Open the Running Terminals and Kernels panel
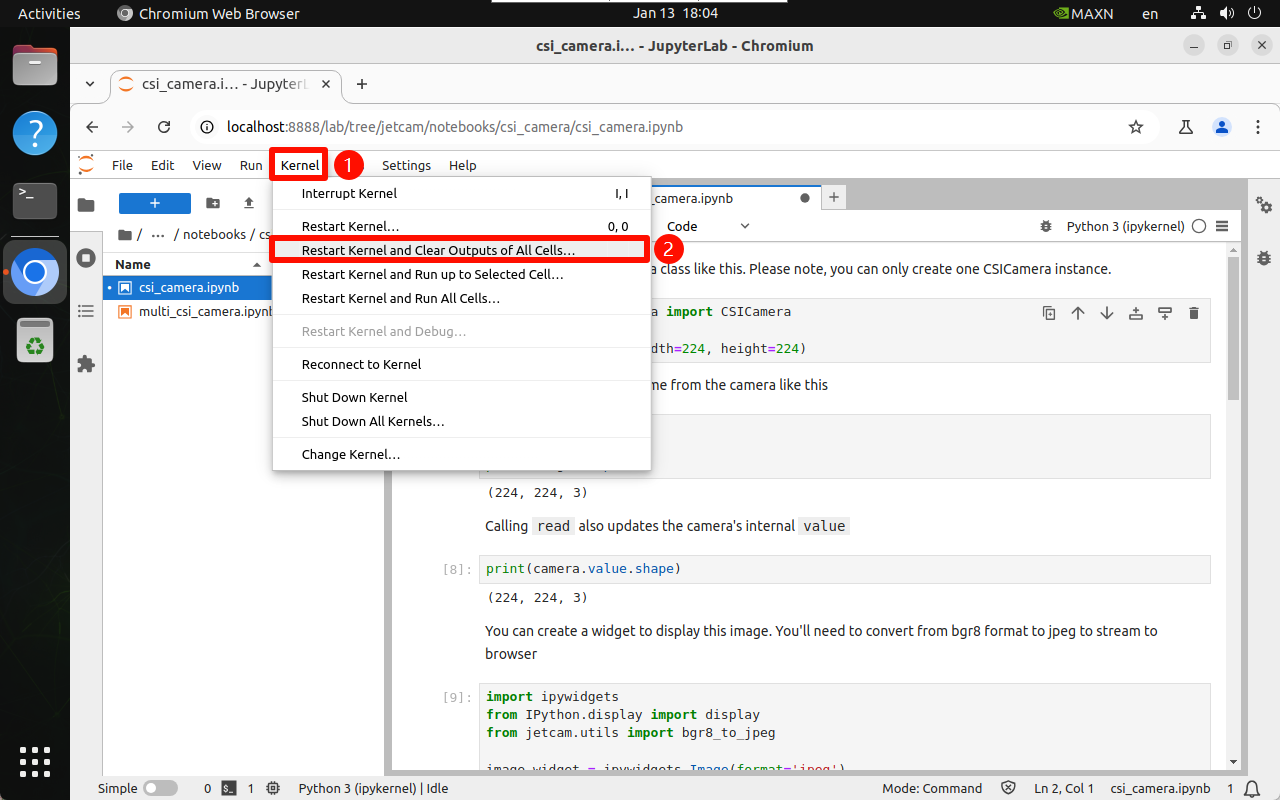This screenshot has width=1280, height=800. tap(86, 258)
